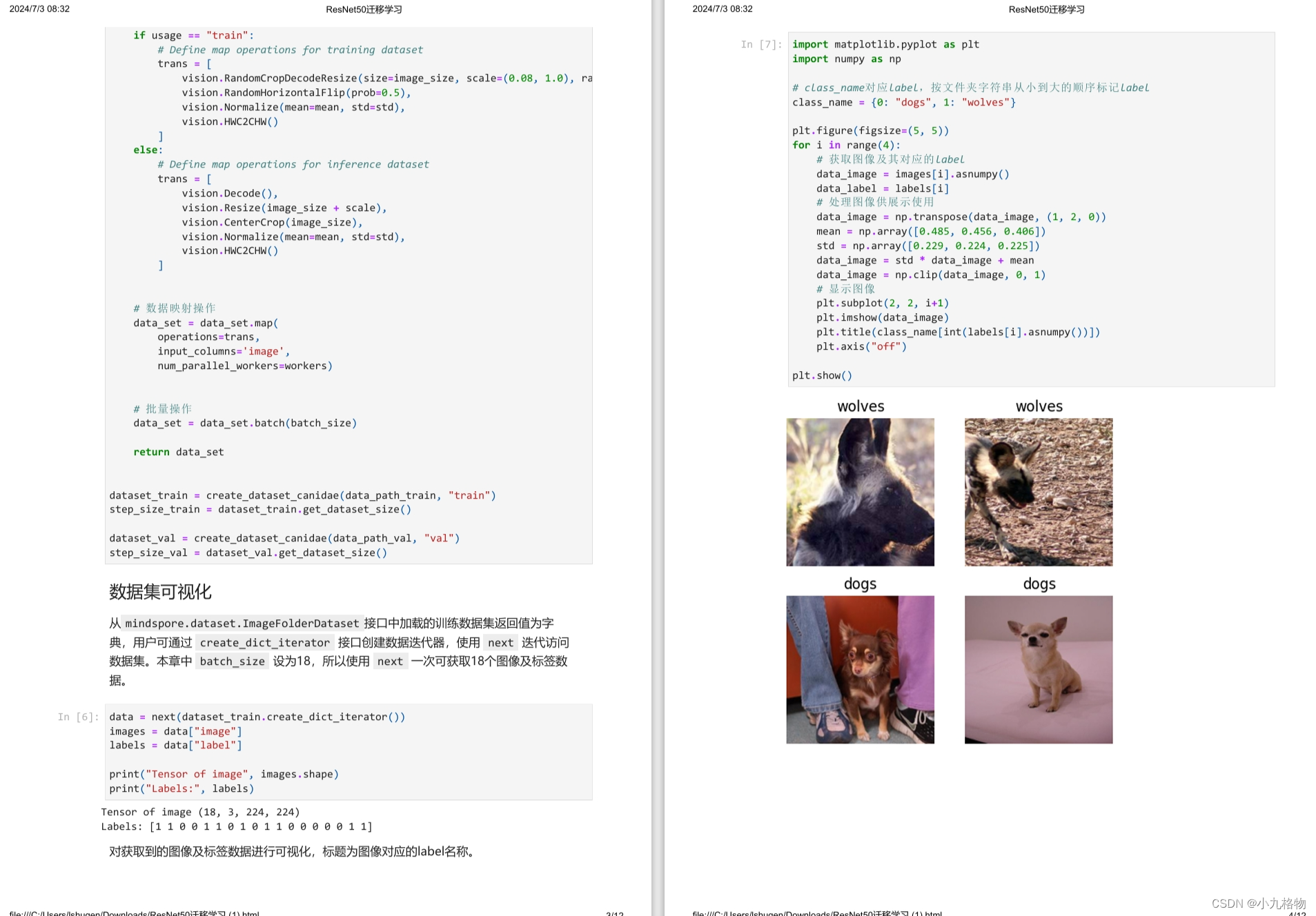Click the black big-eared wolf image
Image resolution: width=1316 pixels, height=916 pixels.
click(x=860, y=492)
